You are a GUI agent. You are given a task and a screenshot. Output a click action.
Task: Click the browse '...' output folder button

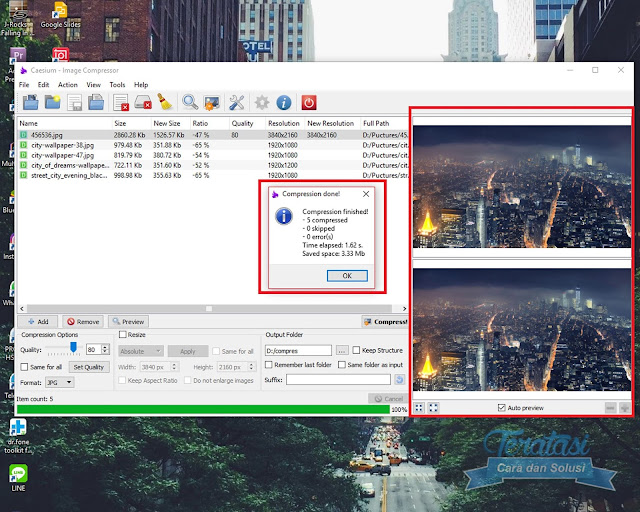(x=342, y=350)
